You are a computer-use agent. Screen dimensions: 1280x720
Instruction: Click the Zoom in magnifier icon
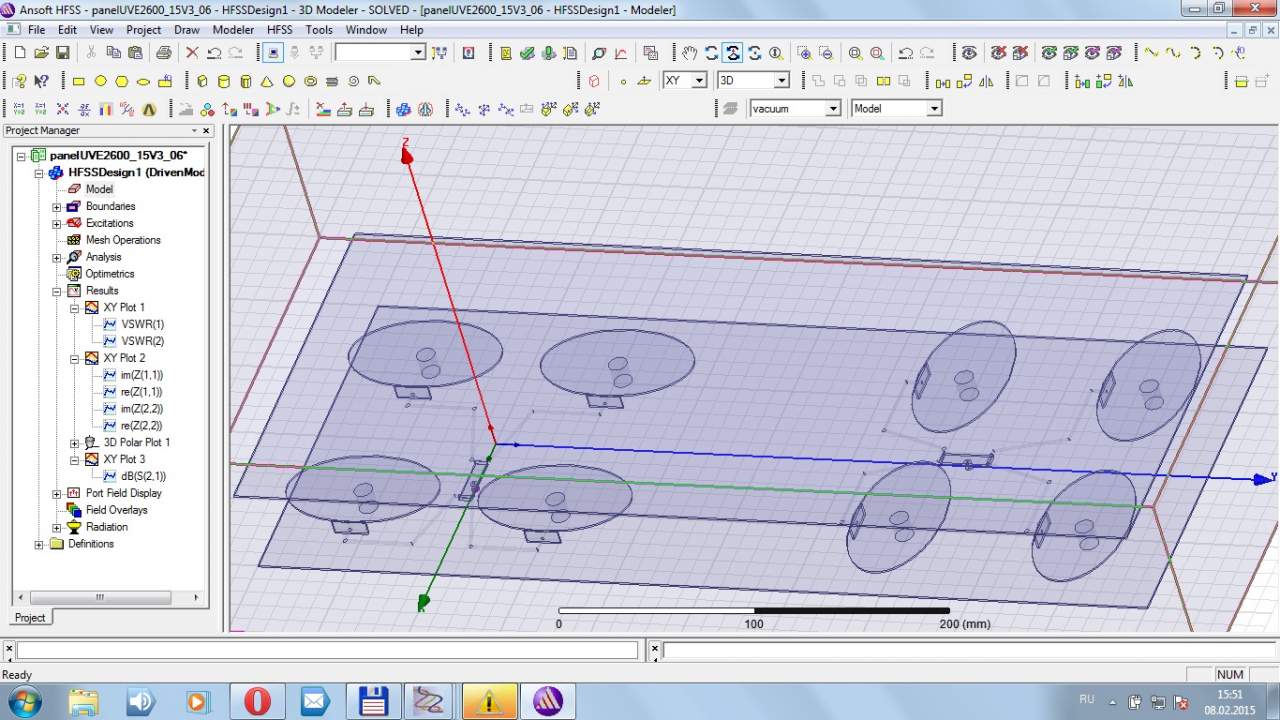855,53
